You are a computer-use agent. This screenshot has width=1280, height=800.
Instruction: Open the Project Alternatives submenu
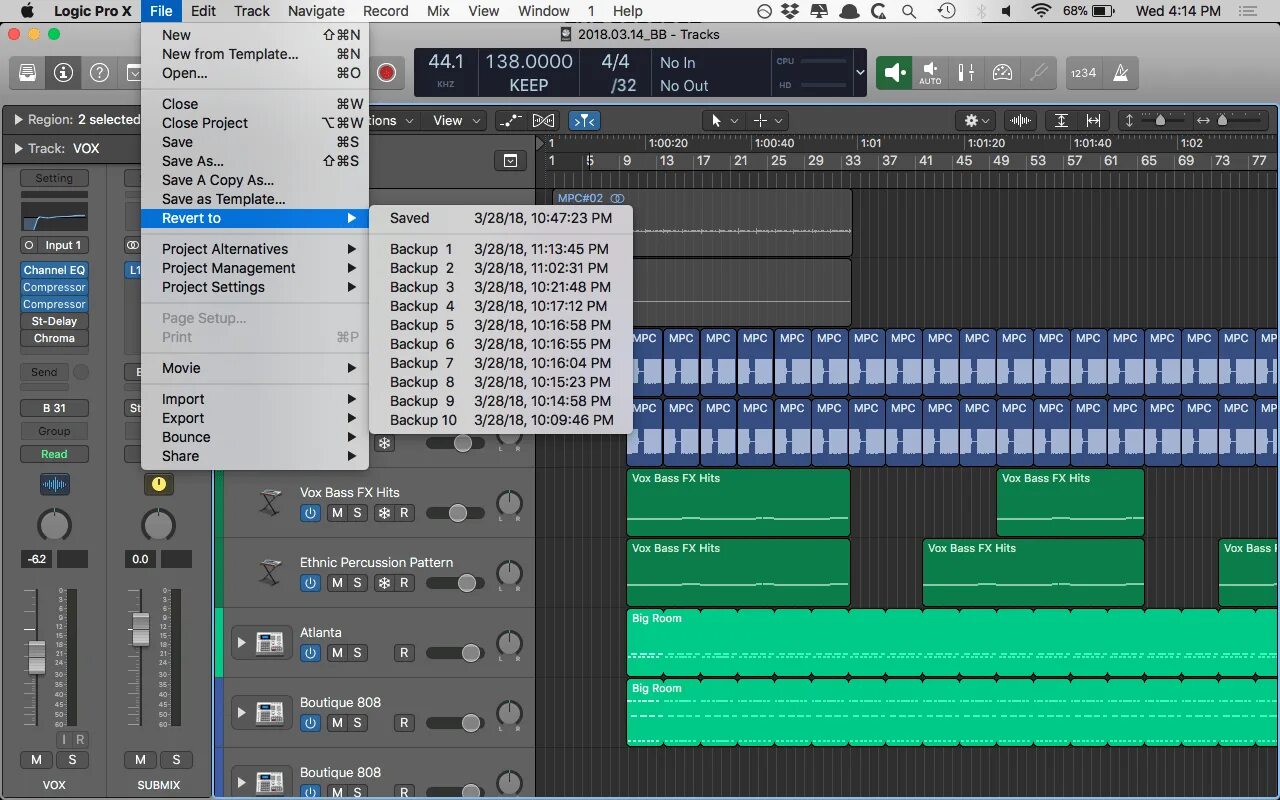click(x=255, y=249)
